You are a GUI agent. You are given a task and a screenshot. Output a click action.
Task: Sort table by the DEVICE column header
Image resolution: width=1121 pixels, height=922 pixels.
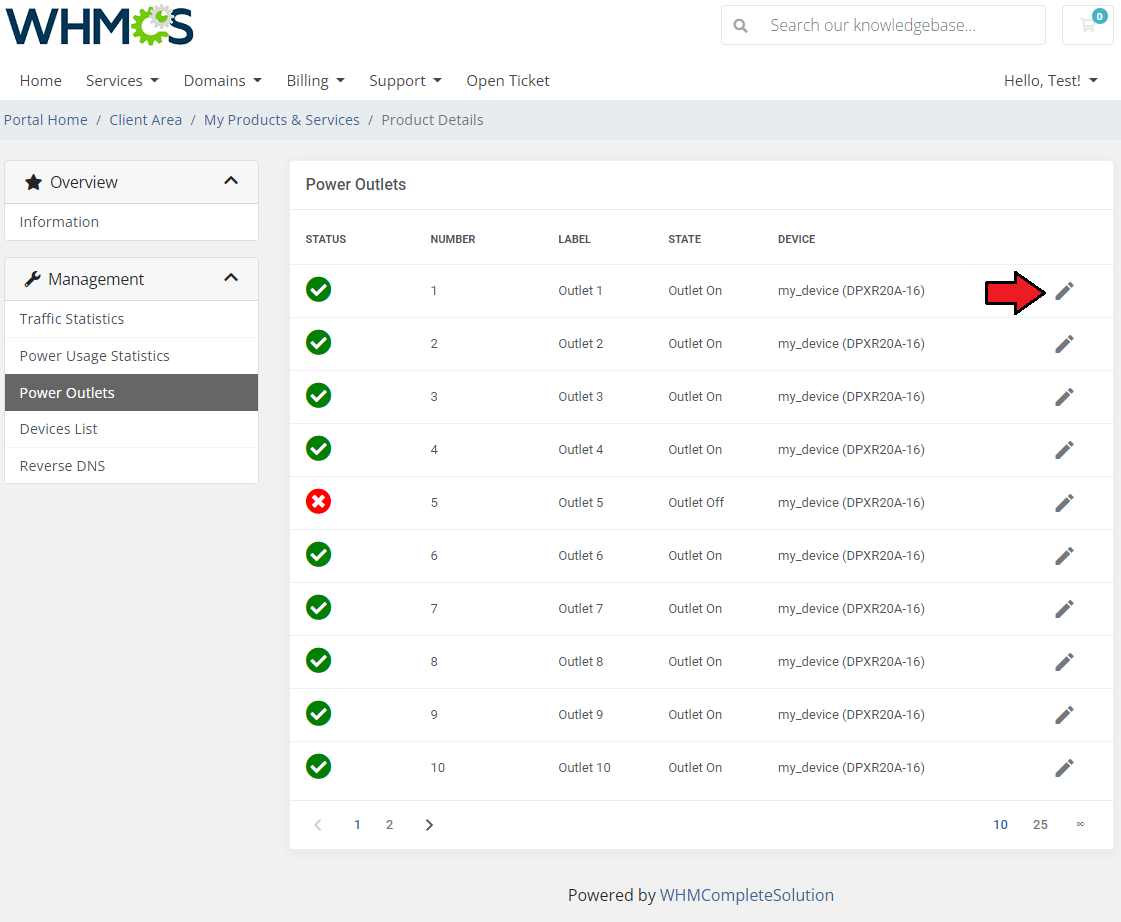[x=796, y=239]
